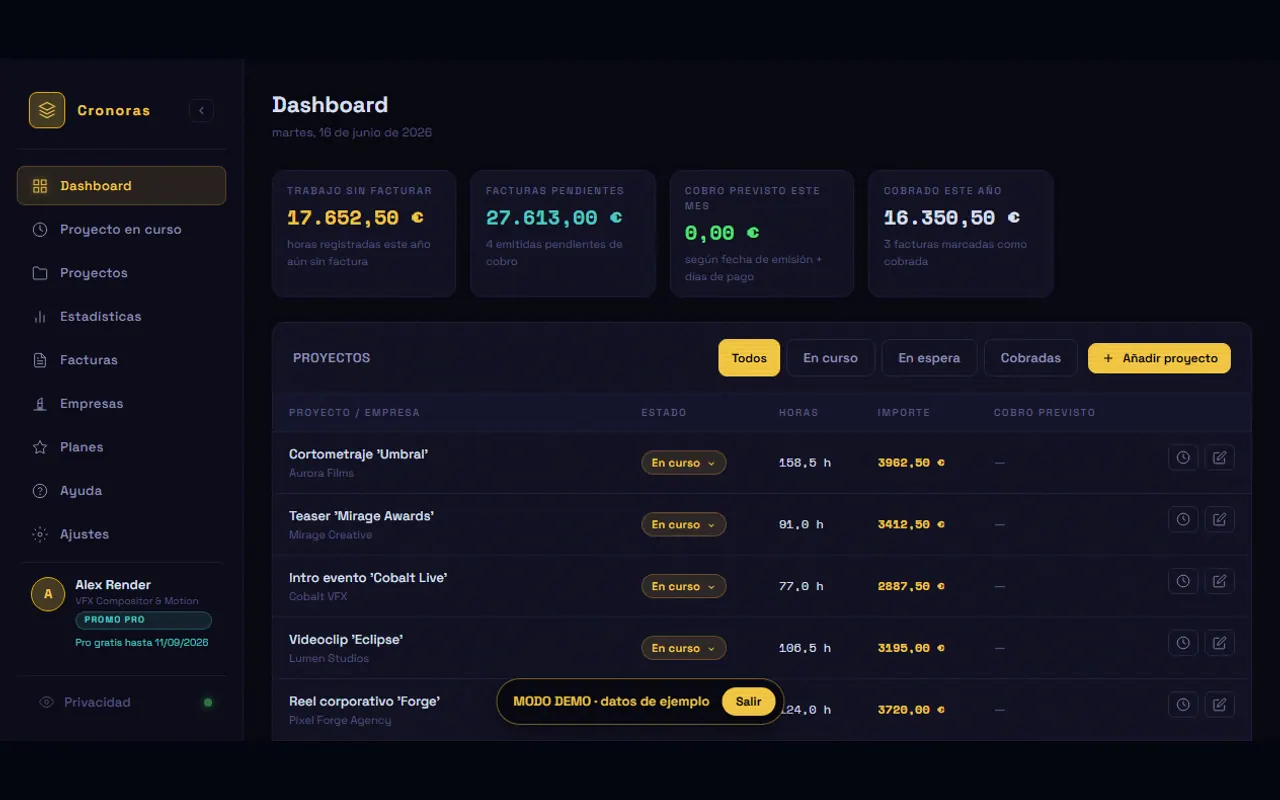
Task: Click edit icon in Videoclip 'Eclipse' row
Action: point(1219,643)
